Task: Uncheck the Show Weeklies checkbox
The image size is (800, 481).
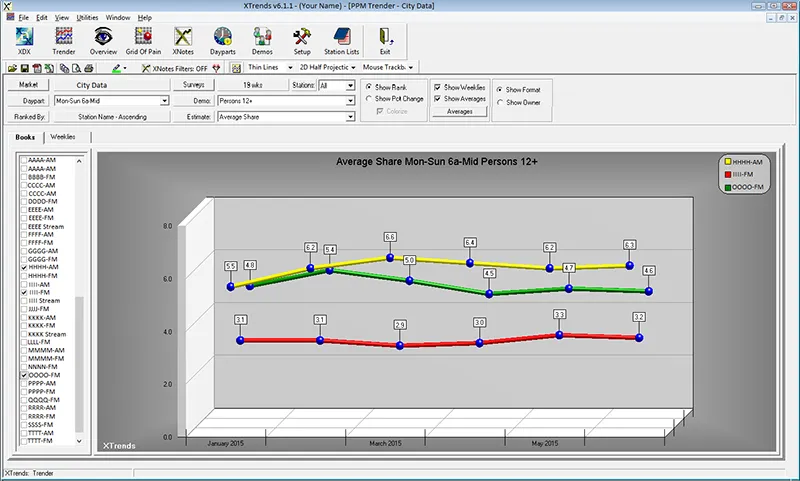Action: click(x=438, y=87)
